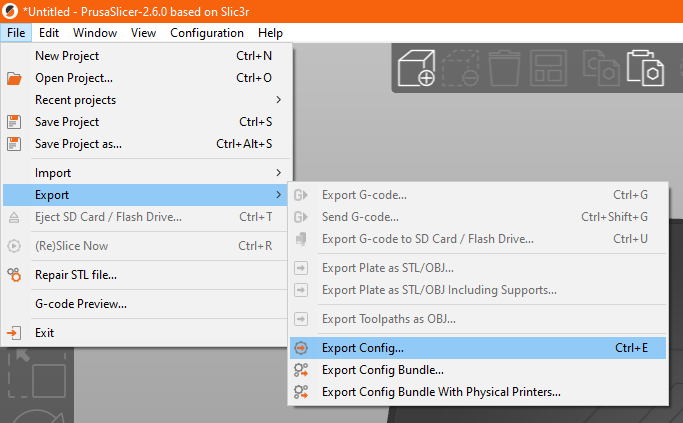Viewport: 683px width, 423px height.
Task: Select Export Config... highlighted entry
Action: (x=478, y=348)
